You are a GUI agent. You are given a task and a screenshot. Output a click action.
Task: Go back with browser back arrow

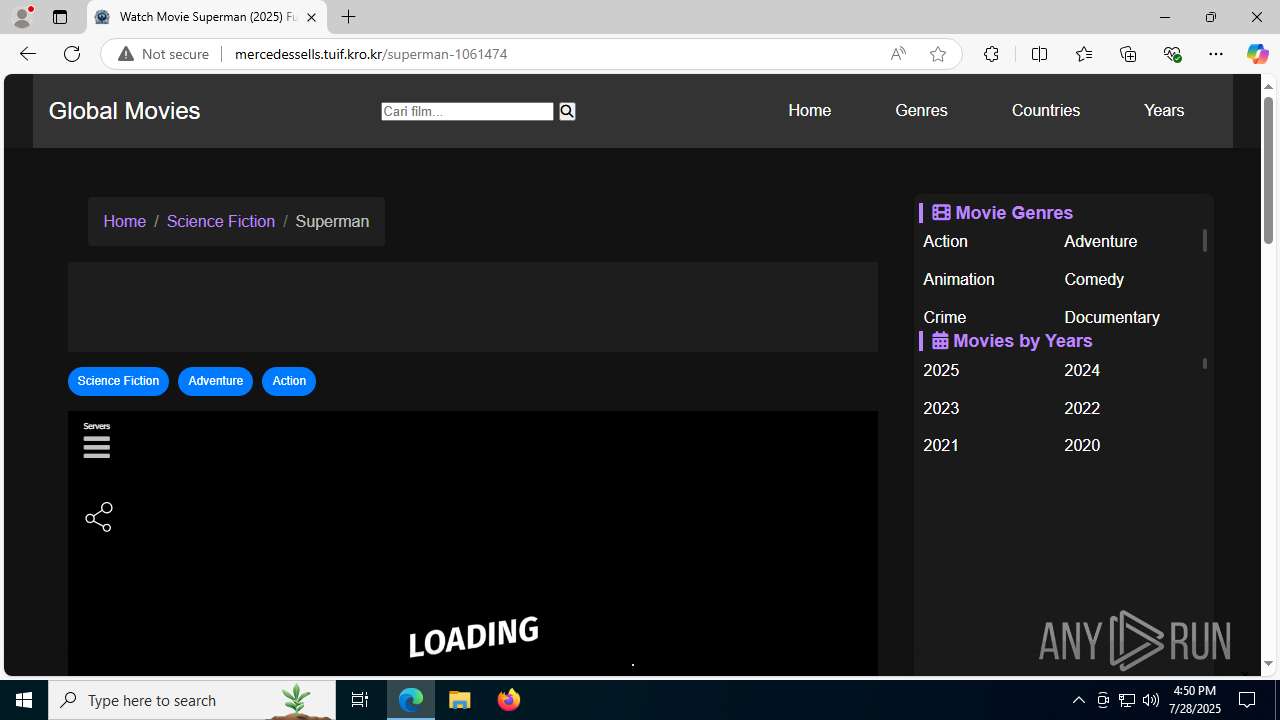tap(27, 54)
